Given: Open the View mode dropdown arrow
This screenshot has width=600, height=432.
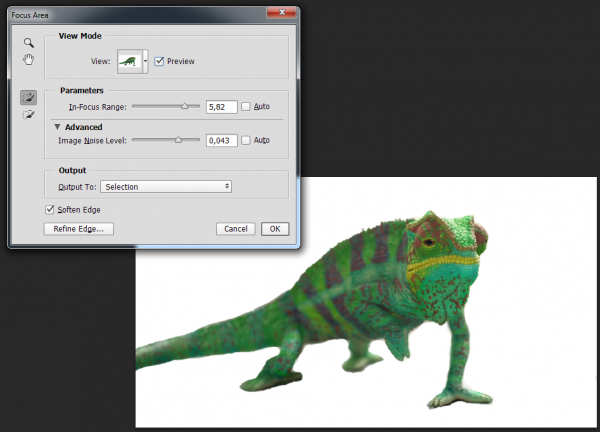Looking at the screenshot, I should [x=146, y=61].
